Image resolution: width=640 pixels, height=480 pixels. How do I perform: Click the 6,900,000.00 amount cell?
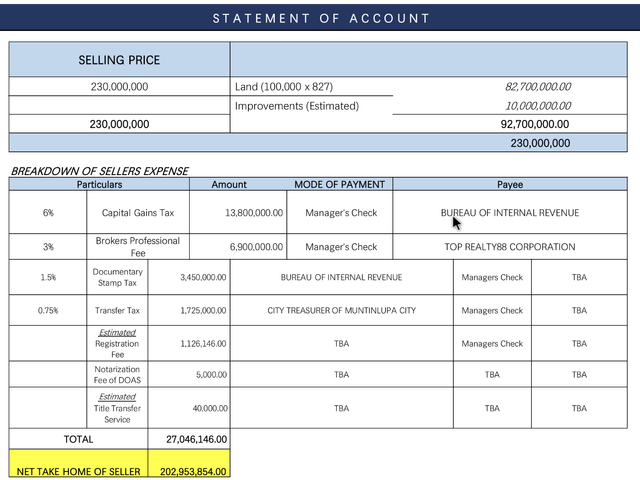coord(238,247)
